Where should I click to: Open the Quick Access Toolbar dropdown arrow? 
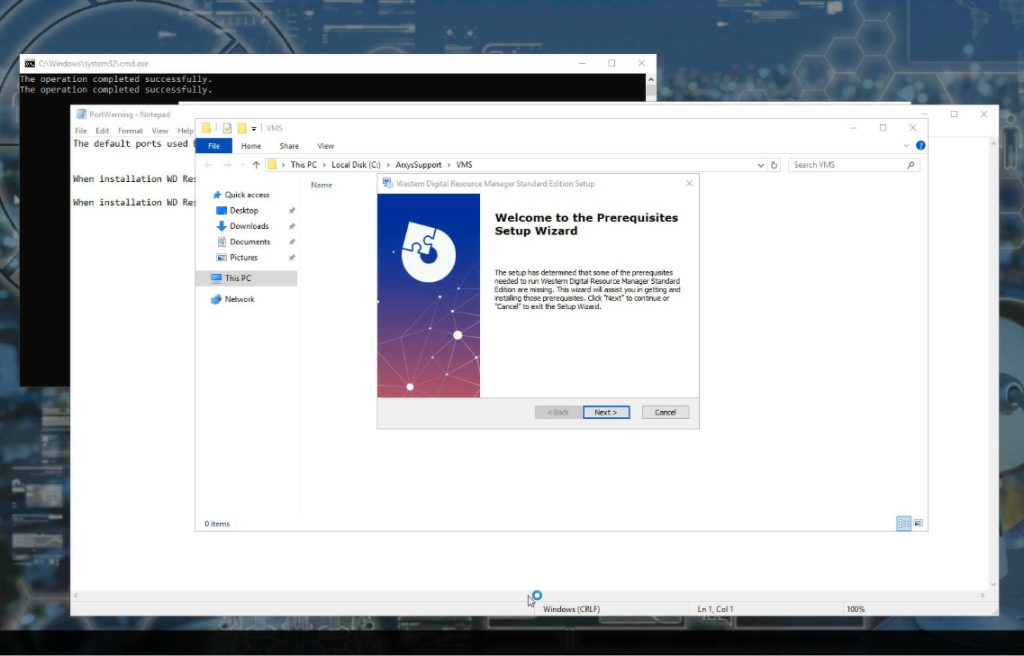click(254, 129)
